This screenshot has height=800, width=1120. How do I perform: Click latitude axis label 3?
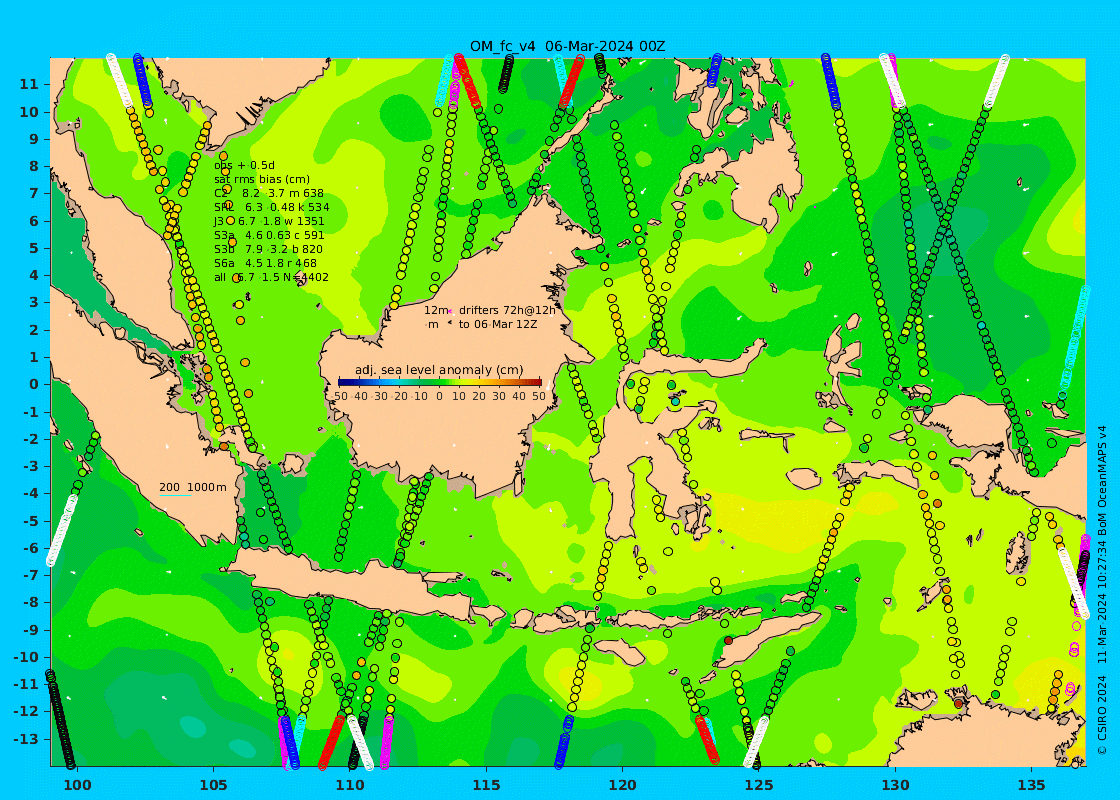tap(34, 302)
